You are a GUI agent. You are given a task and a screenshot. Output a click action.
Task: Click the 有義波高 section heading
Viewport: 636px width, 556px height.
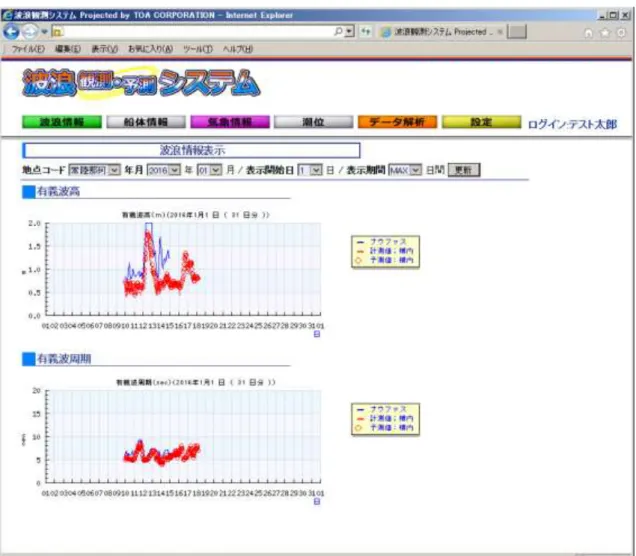point(58,191)
